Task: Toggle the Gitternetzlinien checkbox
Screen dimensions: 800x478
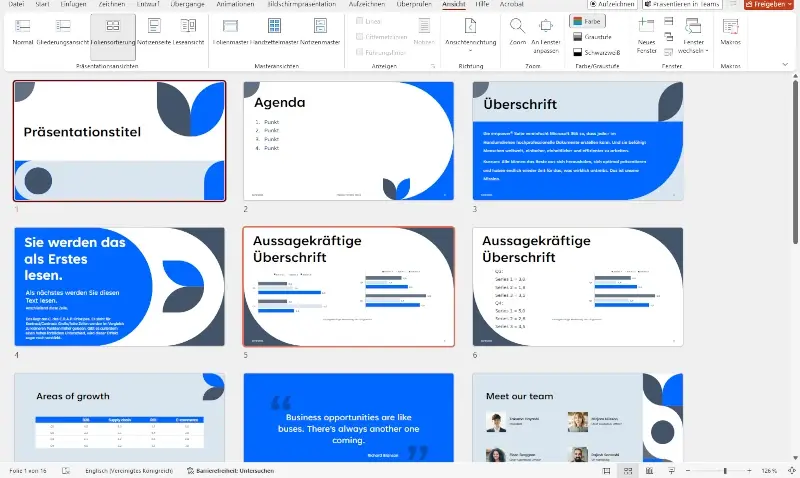Action: [358, 35]
